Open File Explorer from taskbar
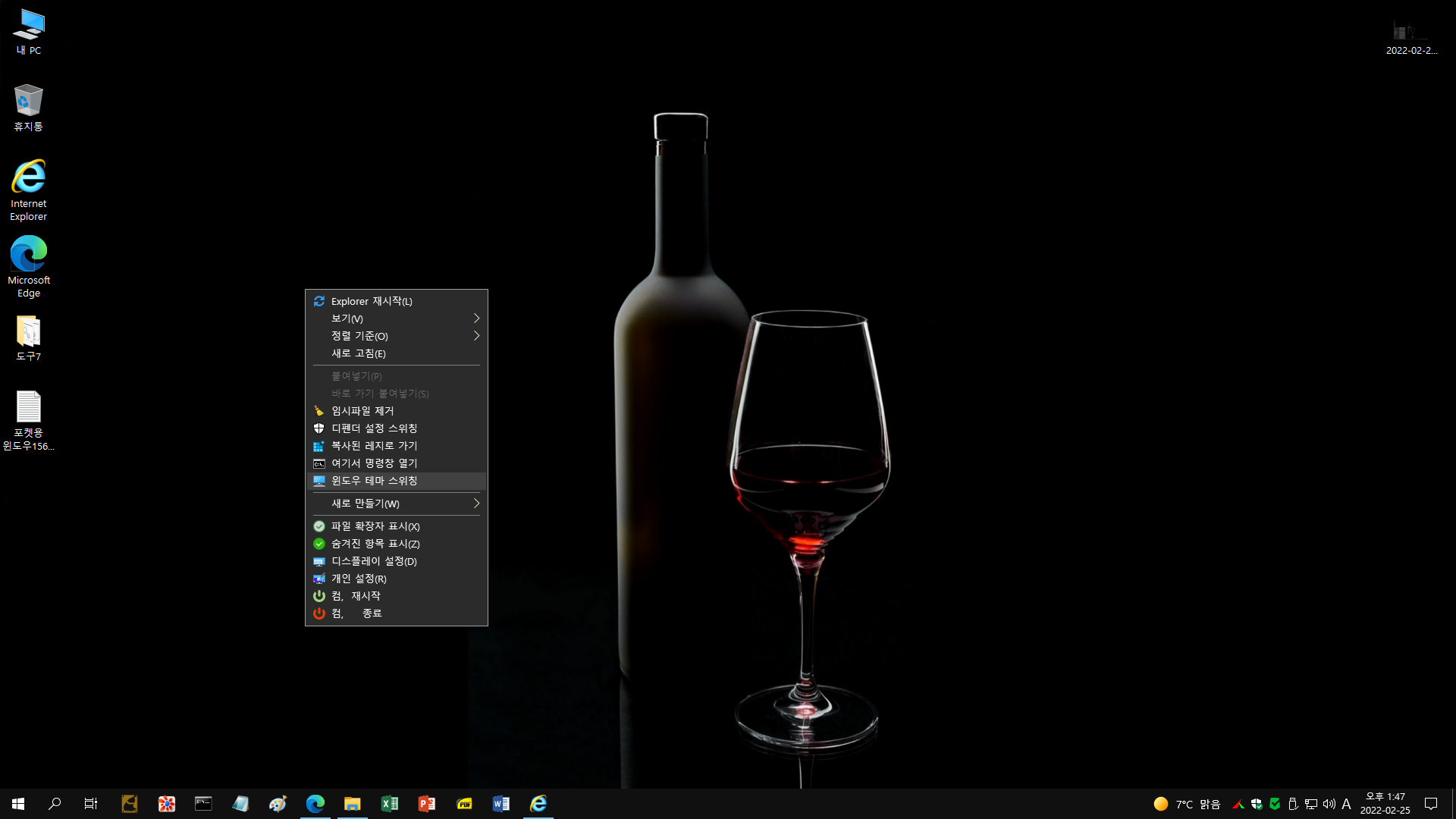The width and height of the screenshot is (1456, 819). (x=352, y=804)
